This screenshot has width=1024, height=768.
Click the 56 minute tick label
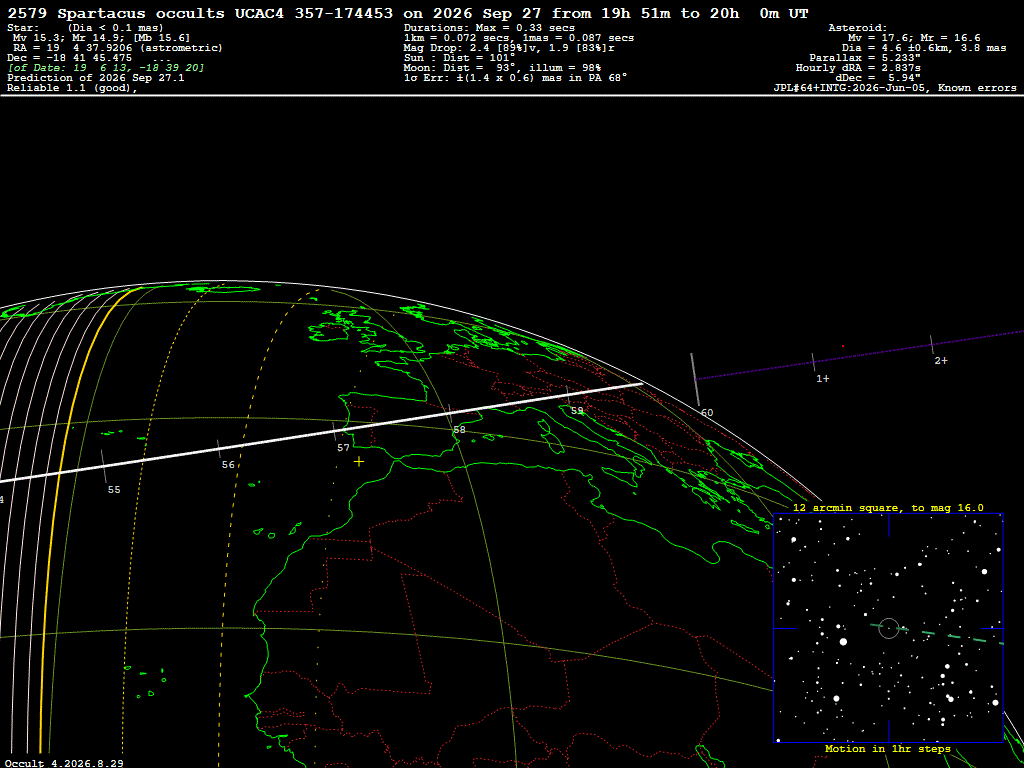tap(228, 465)
